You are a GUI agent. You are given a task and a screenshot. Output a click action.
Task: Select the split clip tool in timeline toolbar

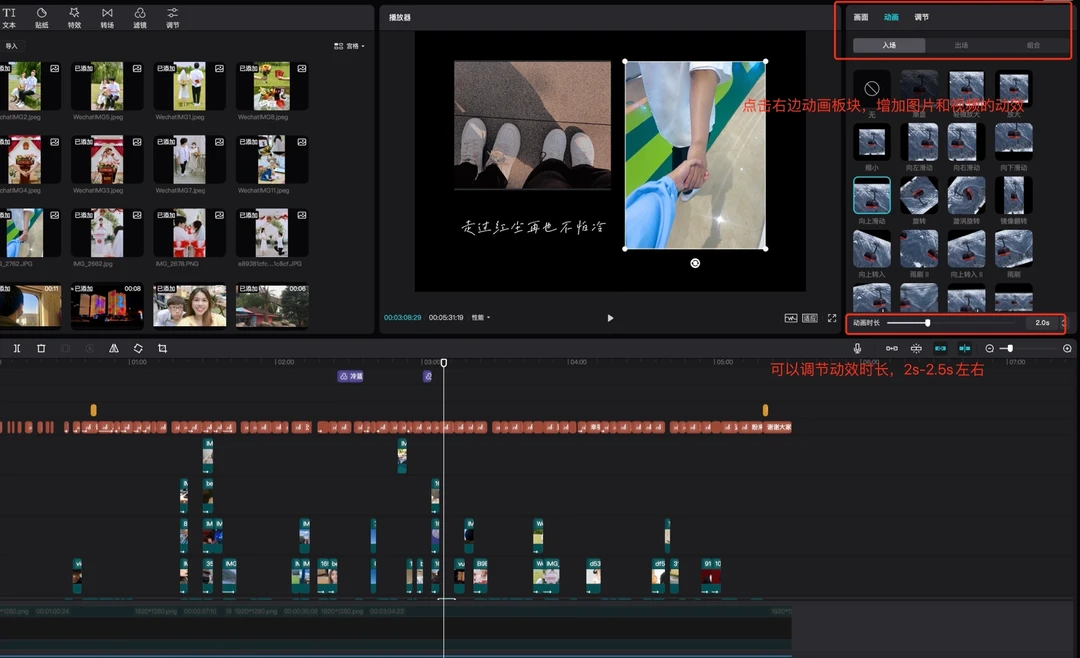[x=17, y=348]
